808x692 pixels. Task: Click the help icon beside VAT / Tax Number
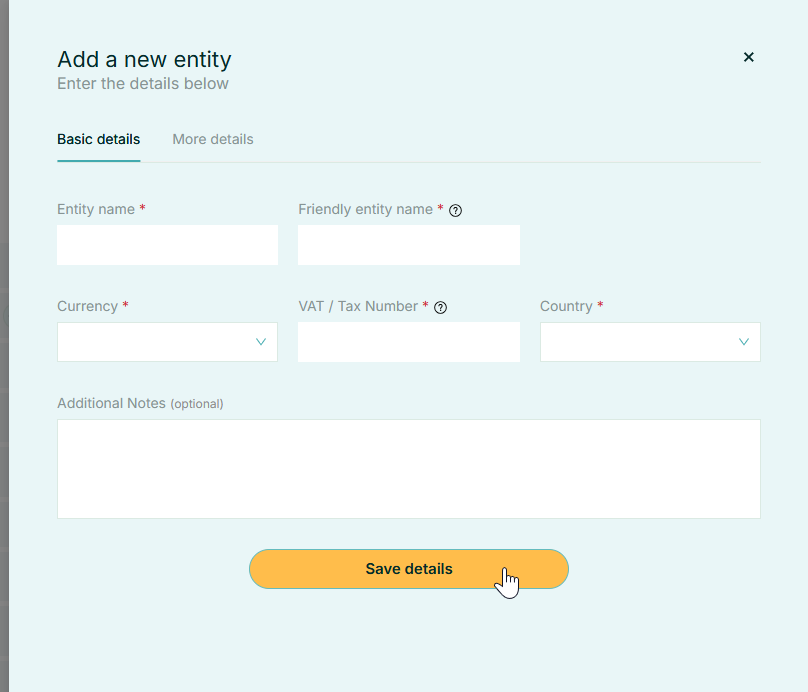[440, 307]
